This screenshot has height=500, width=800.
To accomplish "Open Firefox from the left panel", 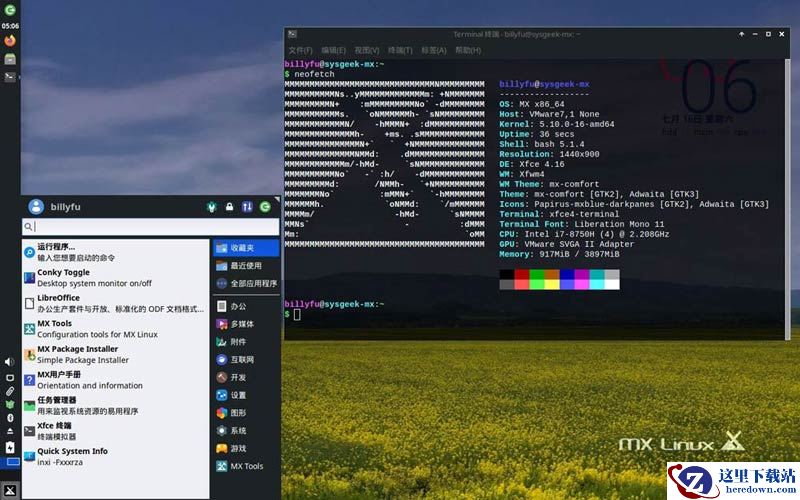I will [x=10, y=41].
